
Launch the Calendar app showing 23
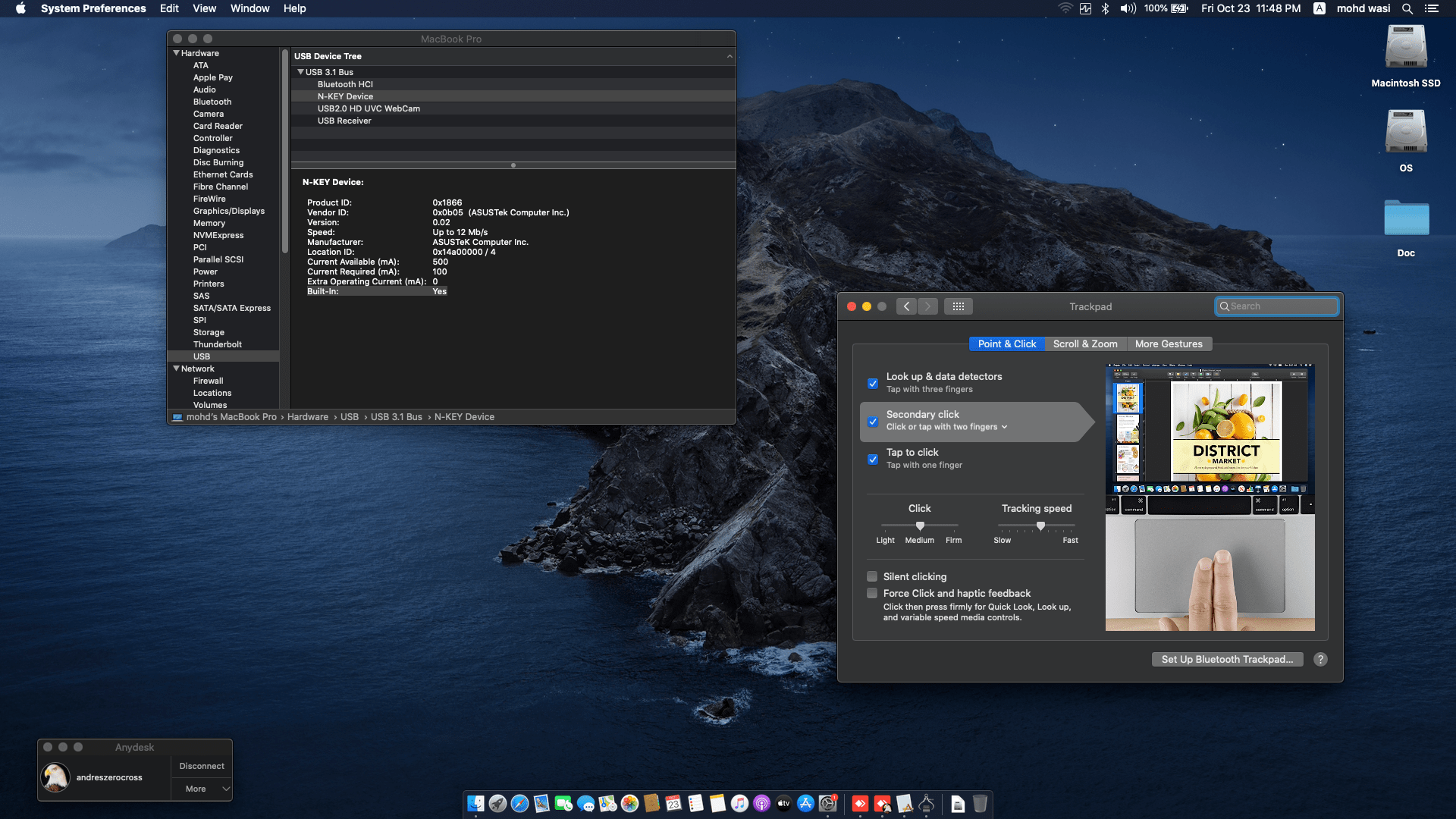click(x=674, y=805)
